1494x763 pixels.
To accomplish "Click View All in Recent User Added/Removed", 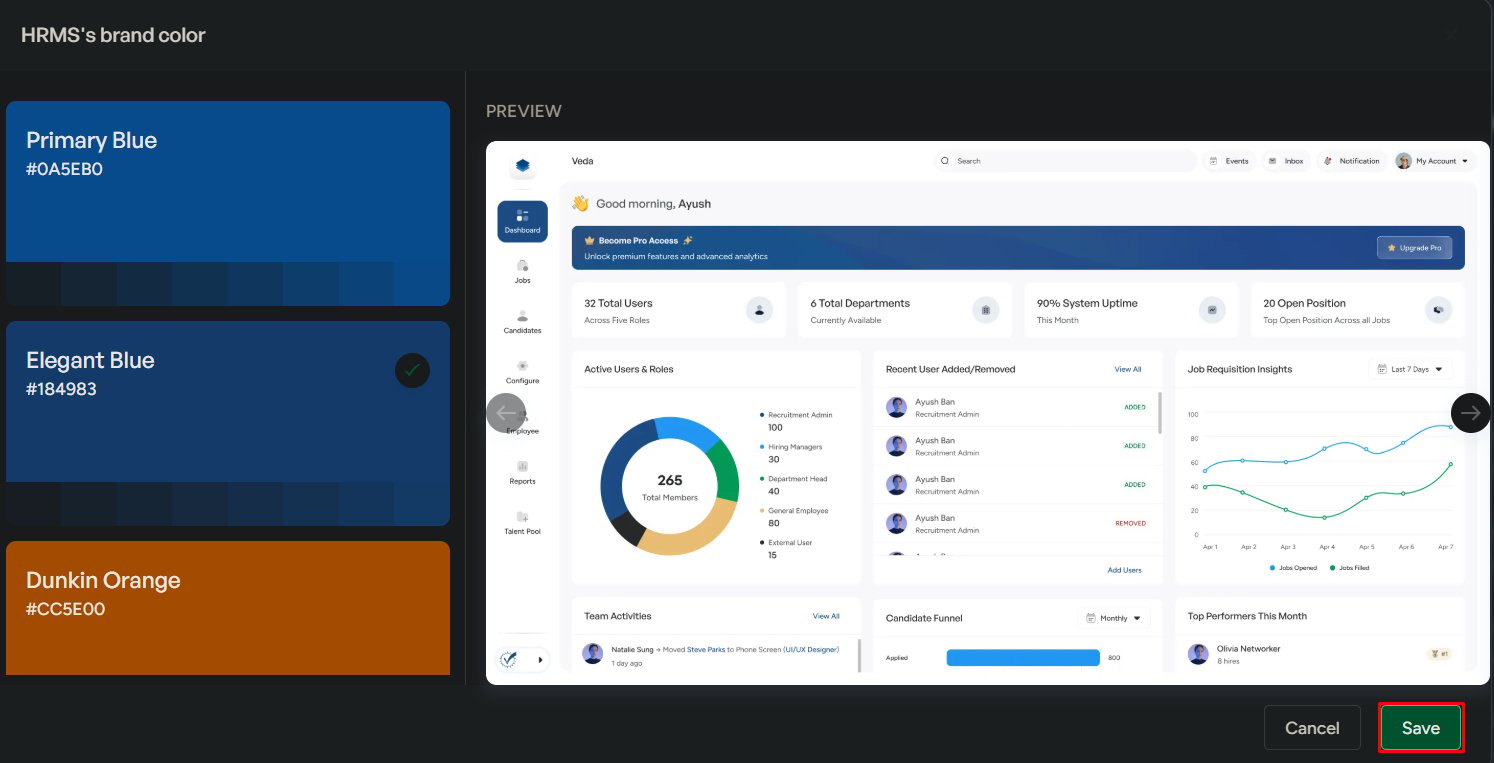I will coord(1128,369).
